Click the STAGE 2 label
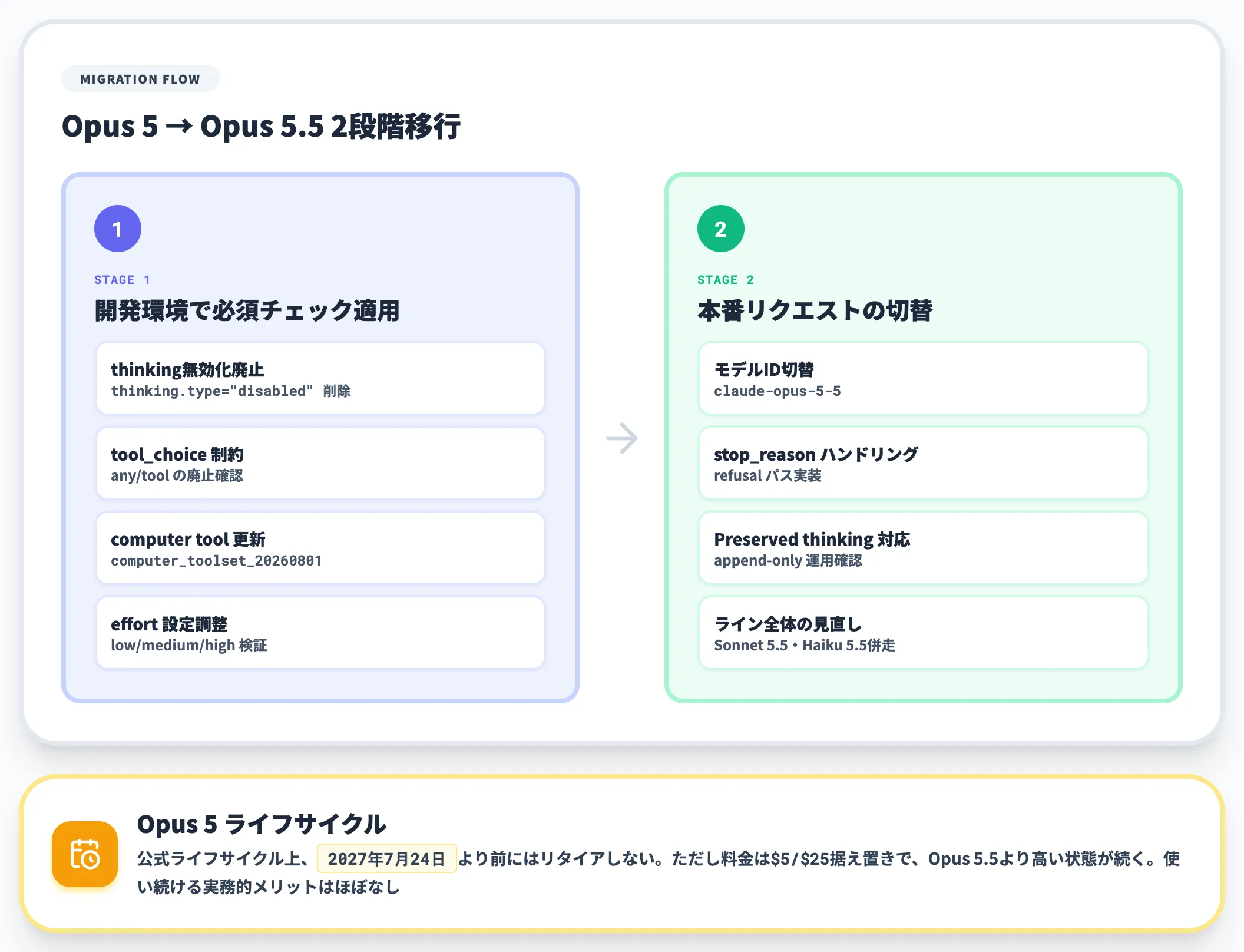Image resolution: width=1244 pixels, height=952 pixels. 726,280
